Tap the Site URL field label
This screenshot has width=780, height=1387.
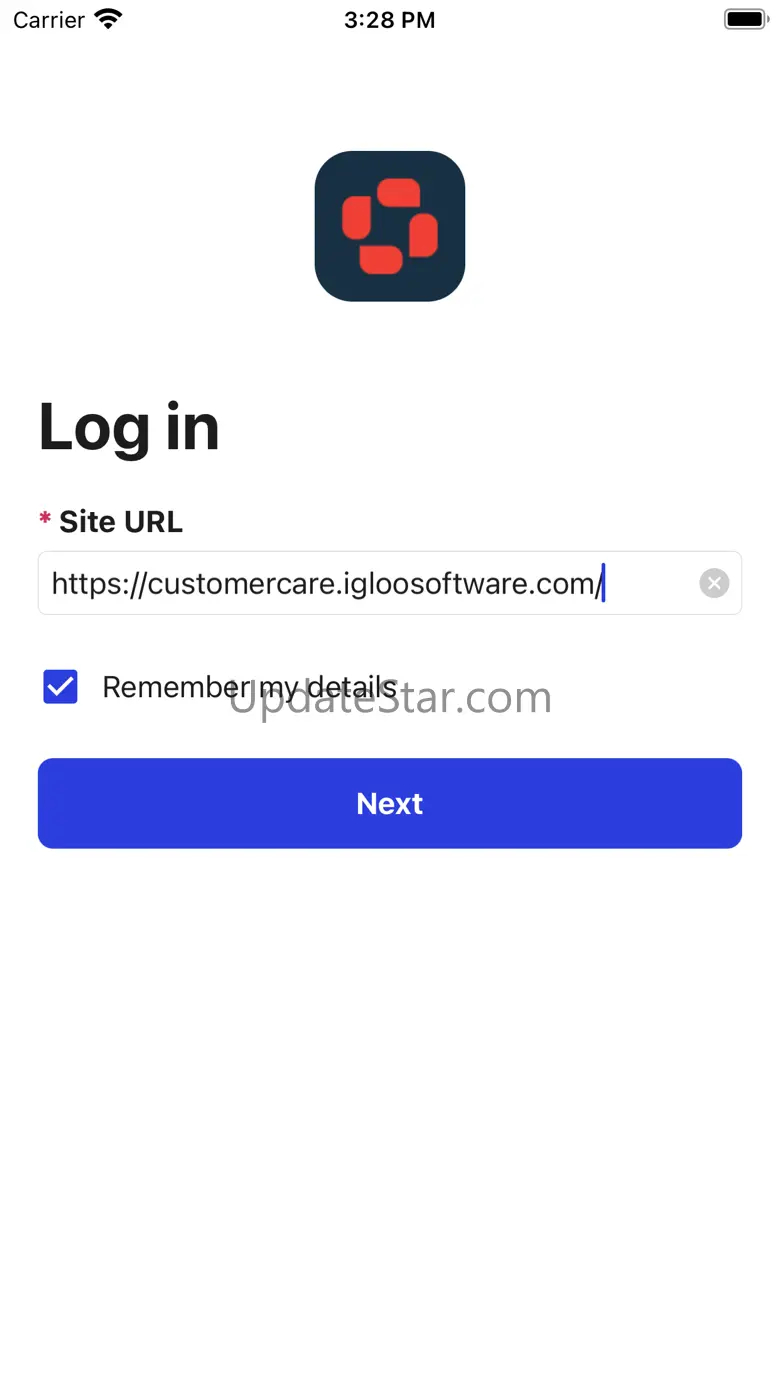pos(121,522)
